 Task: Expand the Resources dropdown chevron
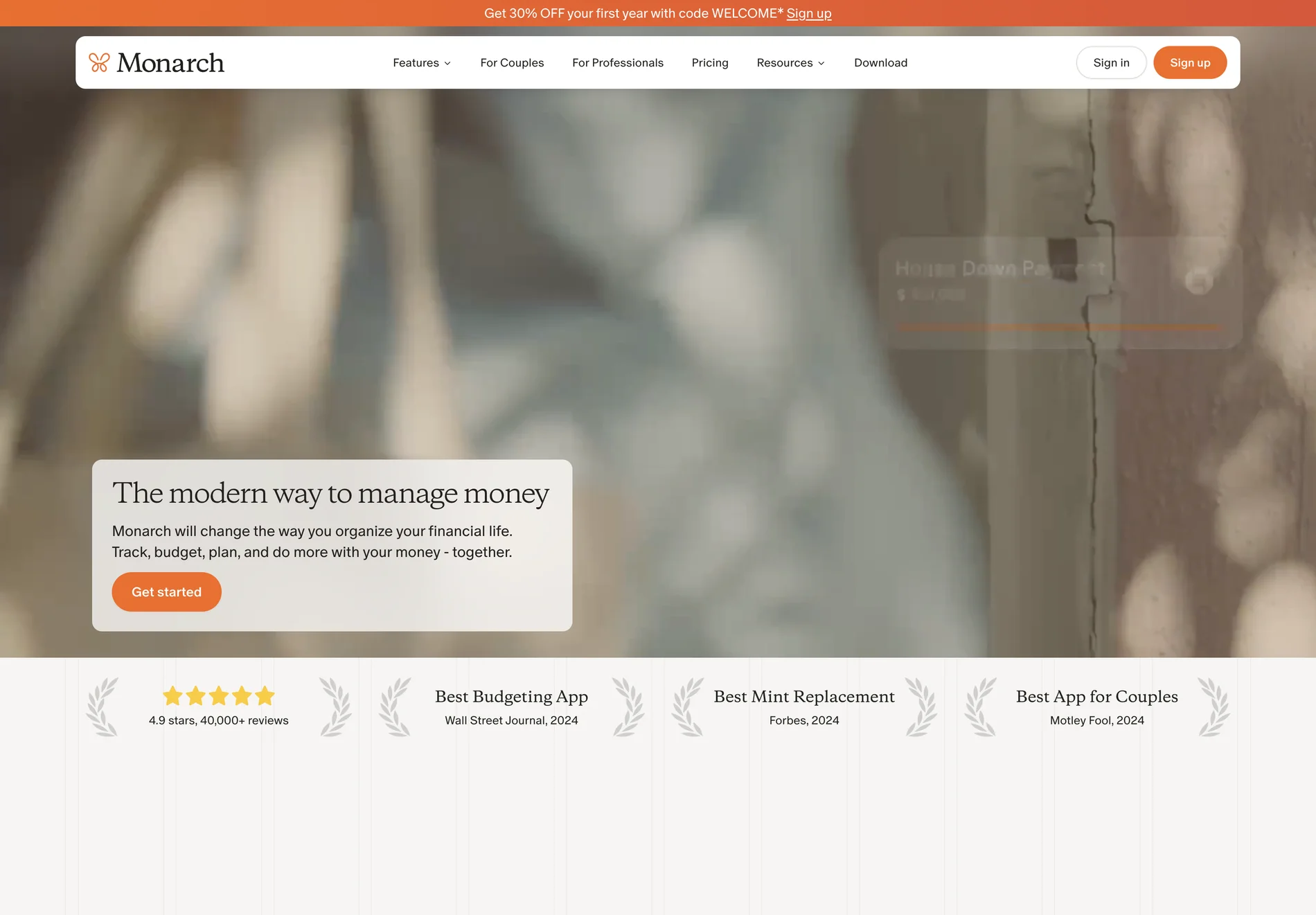(821, 63)
